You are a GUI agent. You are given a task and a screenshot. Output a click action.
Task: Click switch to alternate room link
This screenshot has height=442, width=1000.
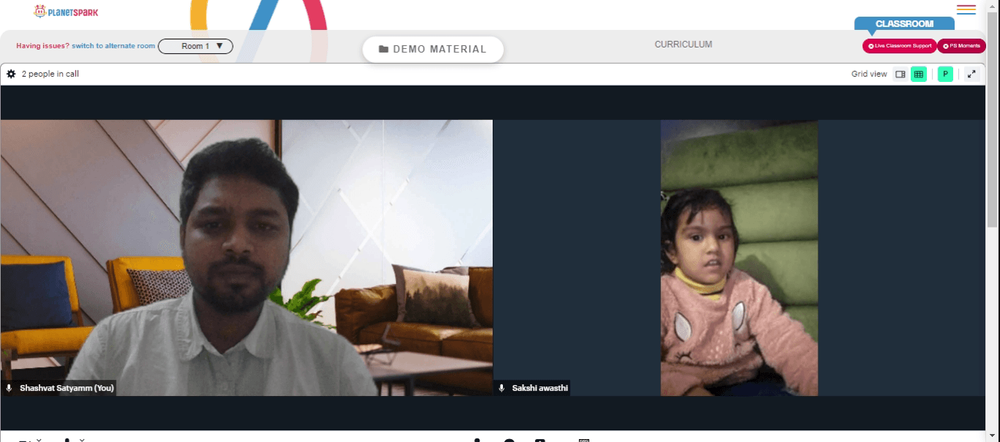[114, 46]
